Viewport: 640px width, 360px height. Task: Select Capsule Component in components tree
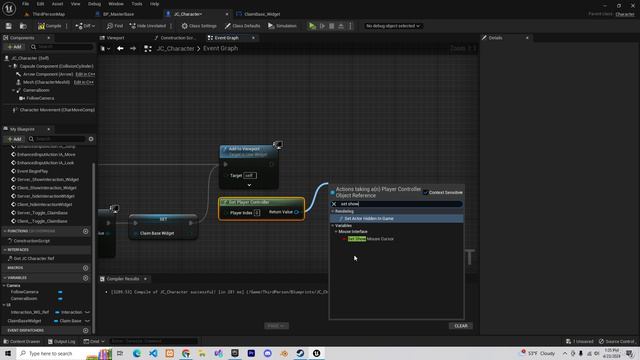56,66
